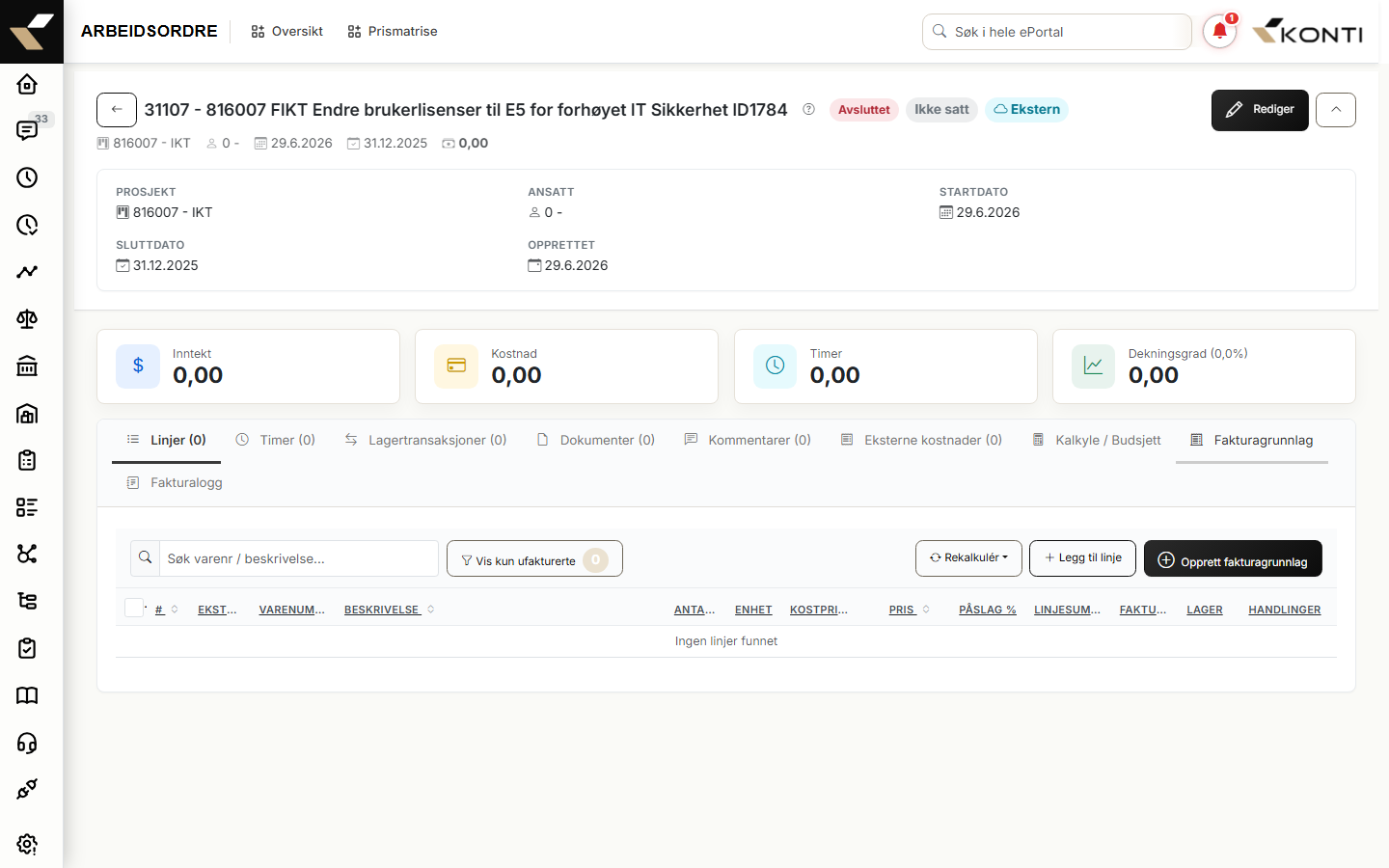Switch to the Eksterne kostnader (0) tab
The height and width of the screenshot is (868, 1389).
(922, 440)
